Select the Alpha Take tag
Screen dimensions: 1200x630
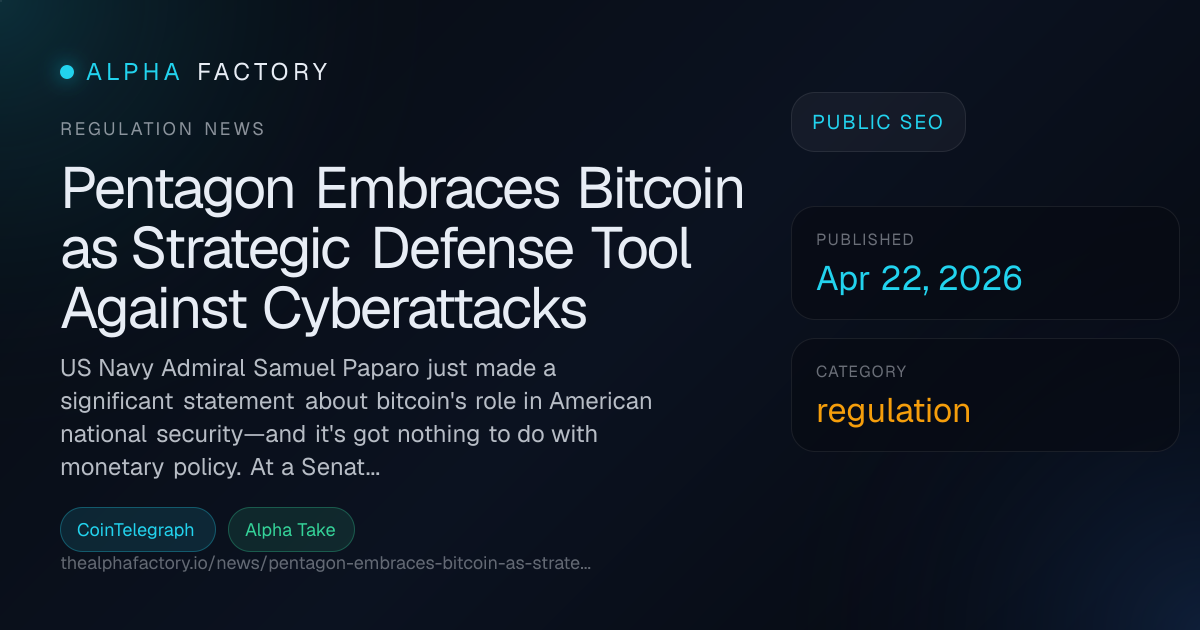(x=290, y=530)
